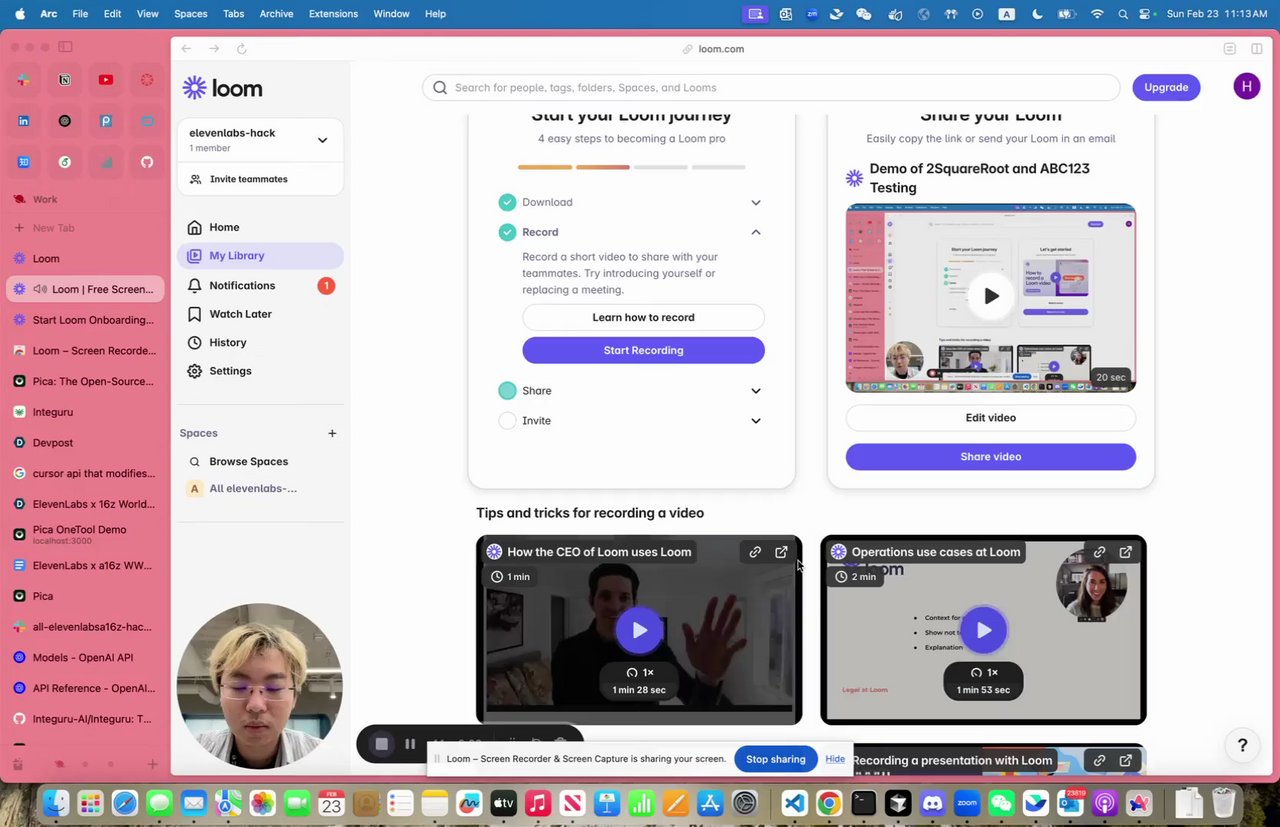Viewport: 1280px width, 827px height.
Task: Open Recording a presentation video externally
Action: 1125,761
